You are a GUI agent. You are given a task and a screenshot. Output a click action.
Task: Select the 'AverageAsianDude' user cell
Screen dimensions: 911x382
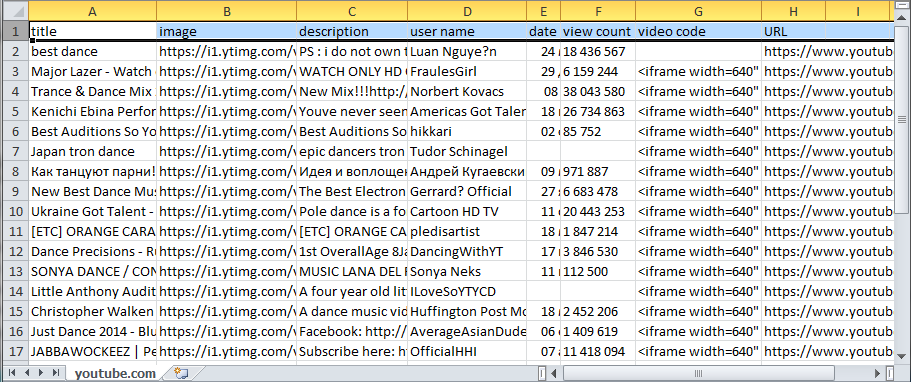point(467,332)
